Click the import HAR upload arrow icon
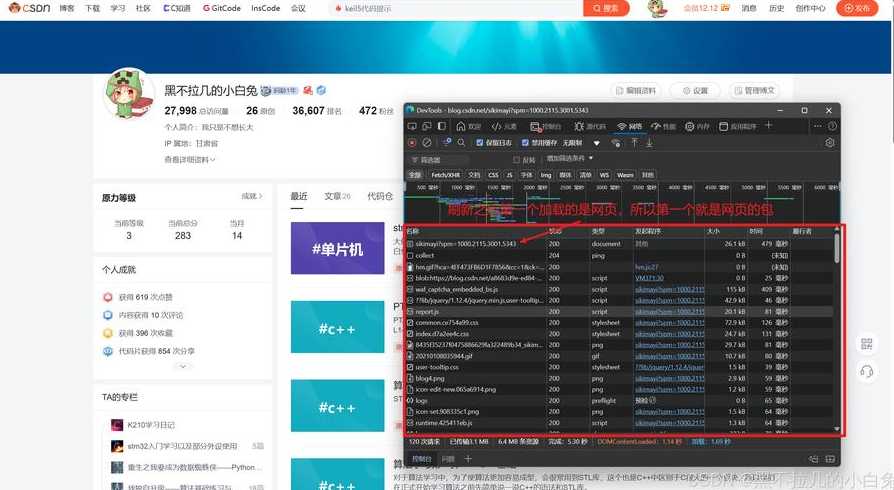 pos(634,143)
